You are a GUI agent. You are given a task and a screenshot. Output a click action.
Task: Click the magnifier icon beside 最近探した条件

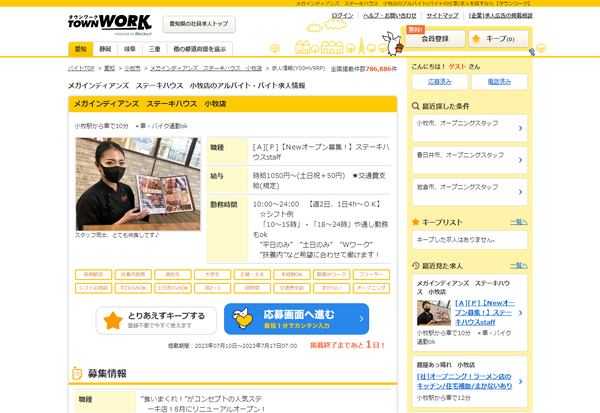click(416, 106)
